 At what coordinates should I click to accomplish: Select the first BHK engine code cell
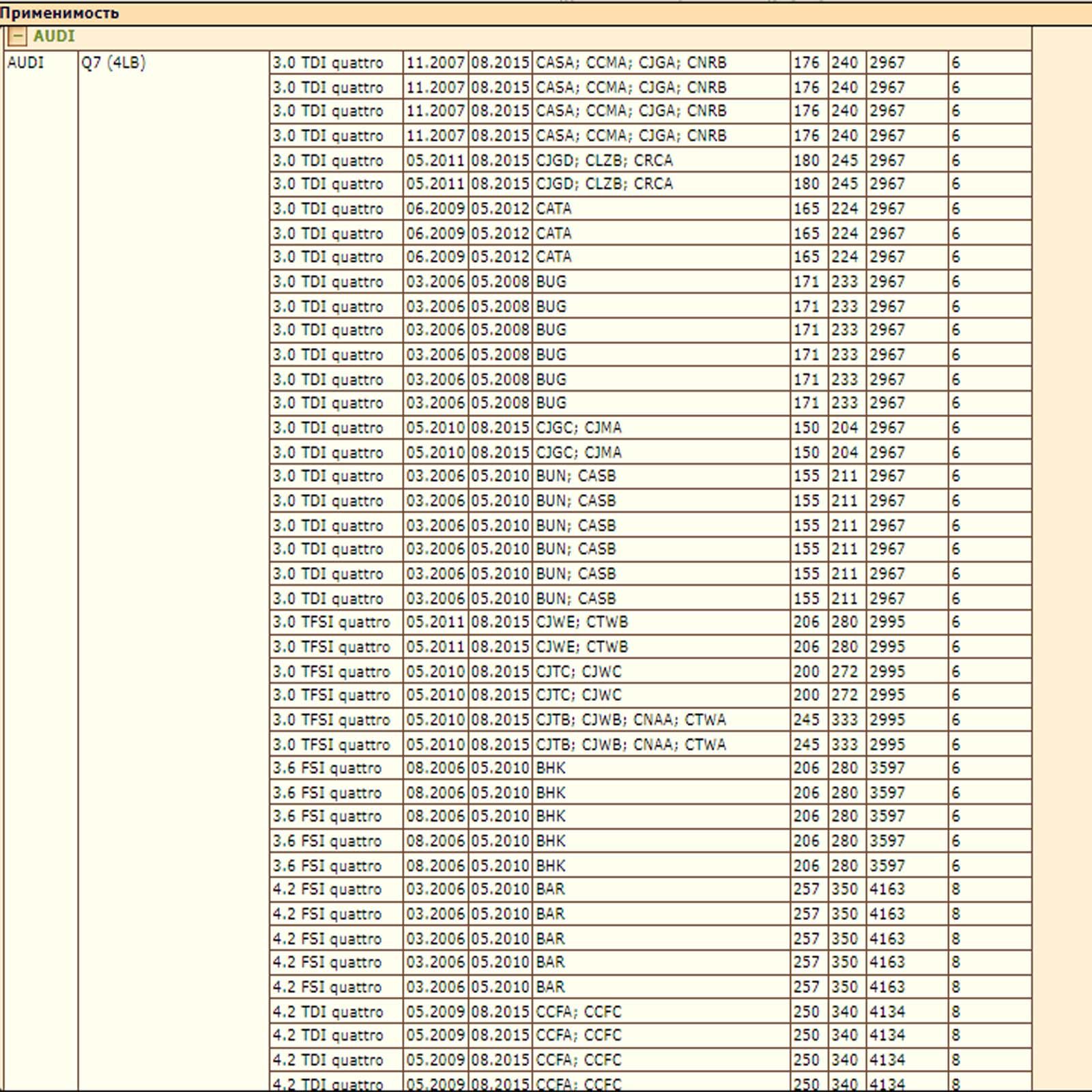tap(551, 768)
